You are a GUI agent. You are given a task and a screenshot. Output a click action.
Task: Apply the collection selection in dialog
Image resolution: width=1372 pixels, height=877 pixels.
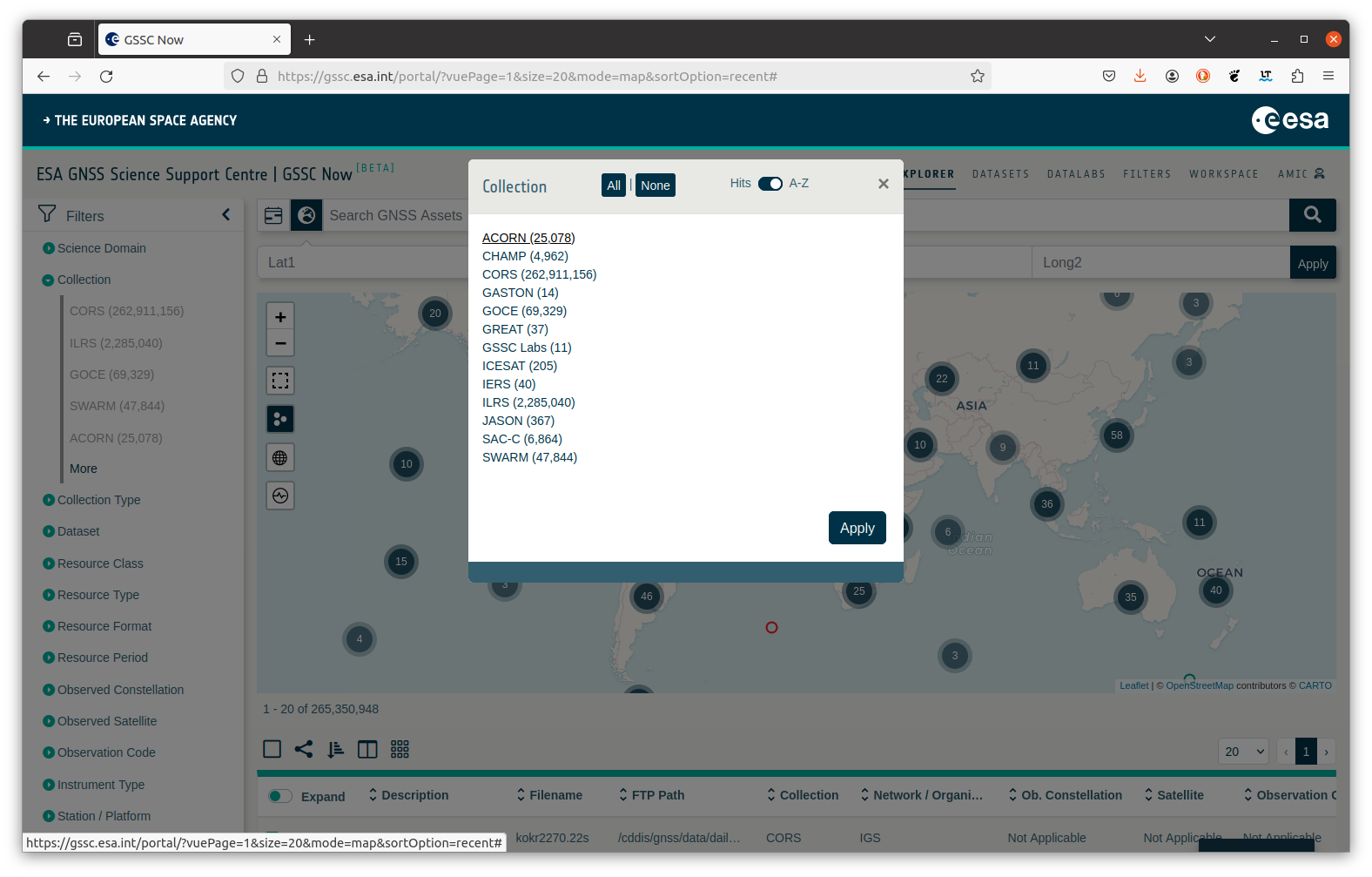tap(857, 528)
